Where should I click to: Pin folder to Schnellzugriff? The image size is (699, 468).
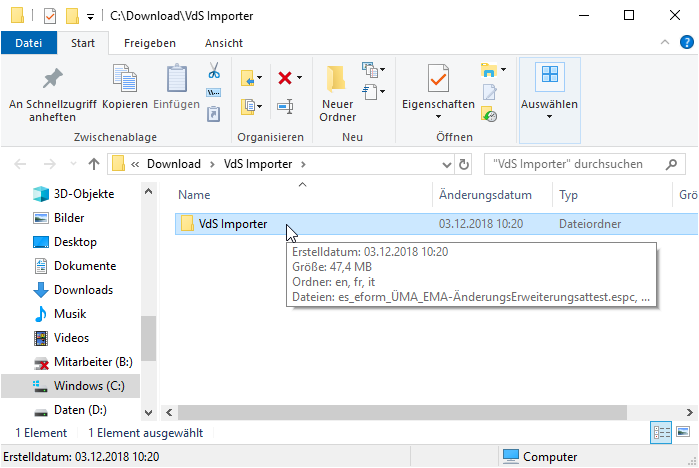pyautogui.click(x=53, y=95)
